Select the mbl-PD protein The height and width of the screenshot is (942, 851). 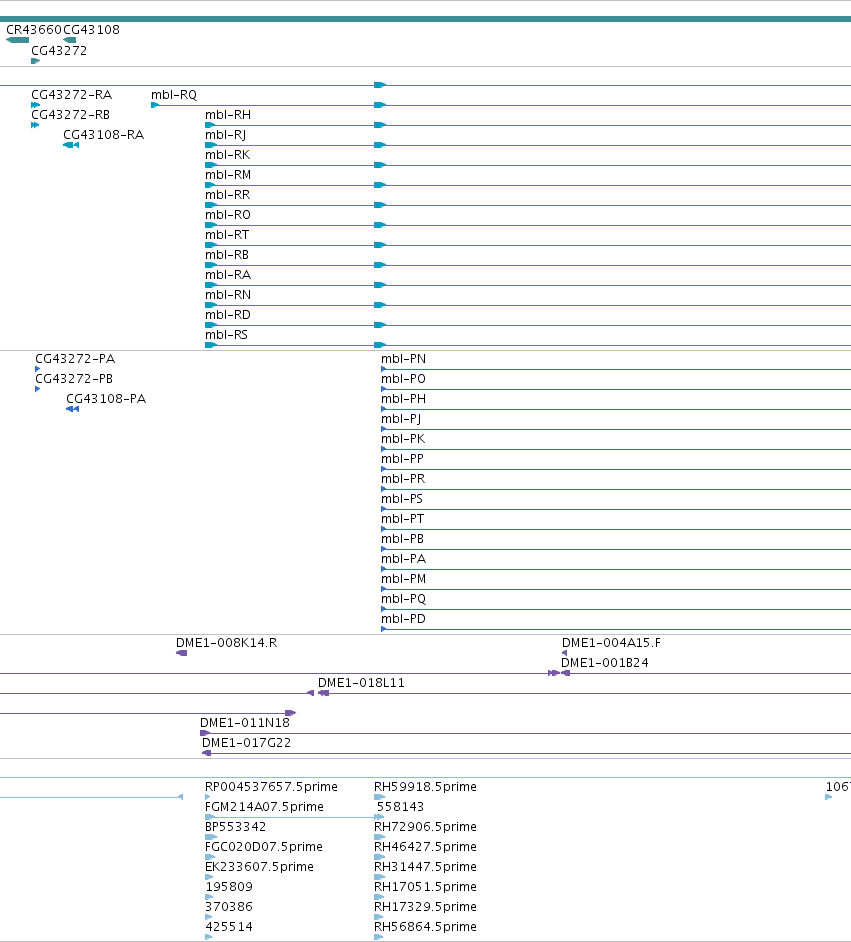(x=404, y=619)
